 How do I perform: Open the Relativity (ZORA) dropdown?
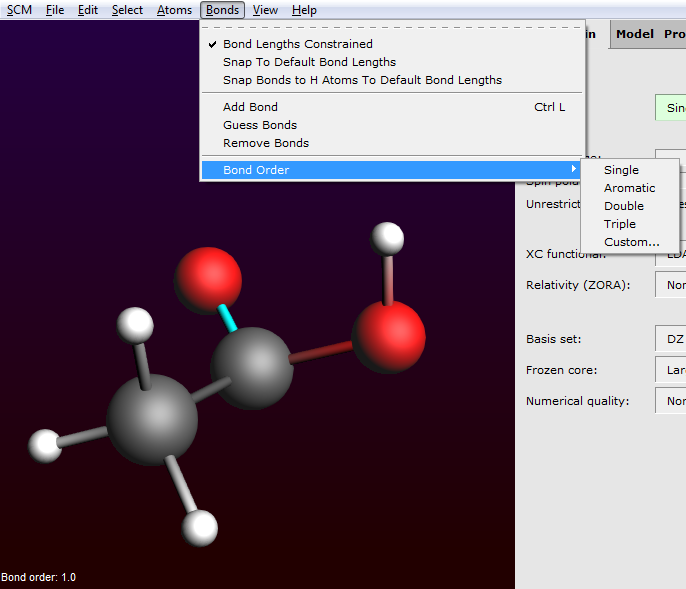(670, 285)
